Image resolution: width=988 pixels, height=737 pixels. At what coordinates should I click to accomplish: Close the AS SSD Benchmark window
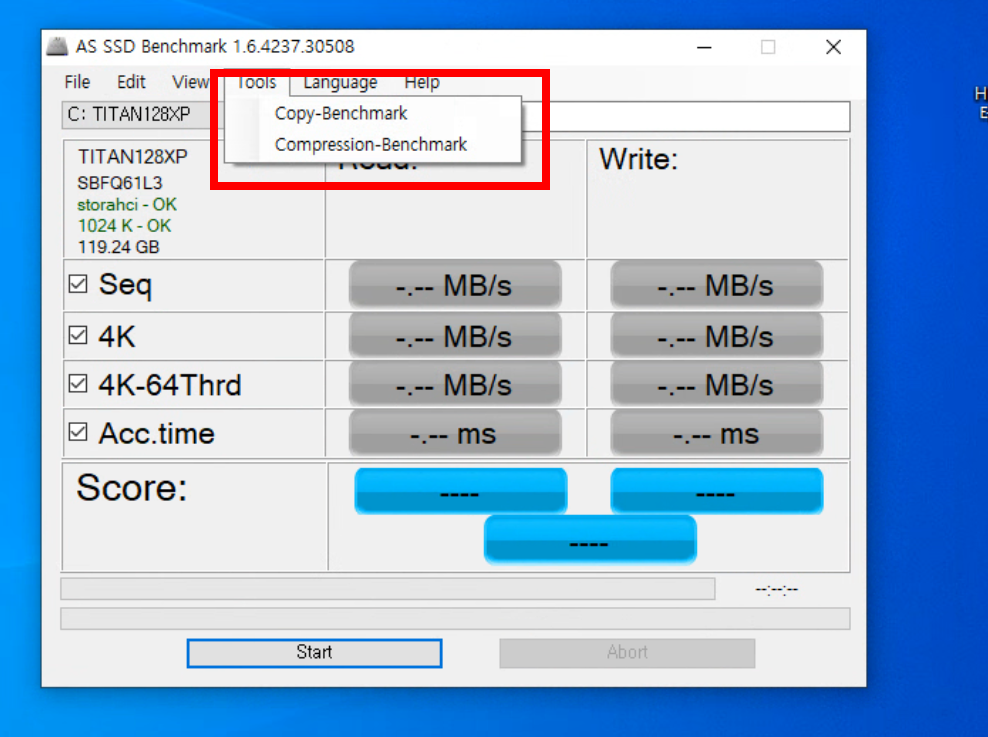(834, 47)
